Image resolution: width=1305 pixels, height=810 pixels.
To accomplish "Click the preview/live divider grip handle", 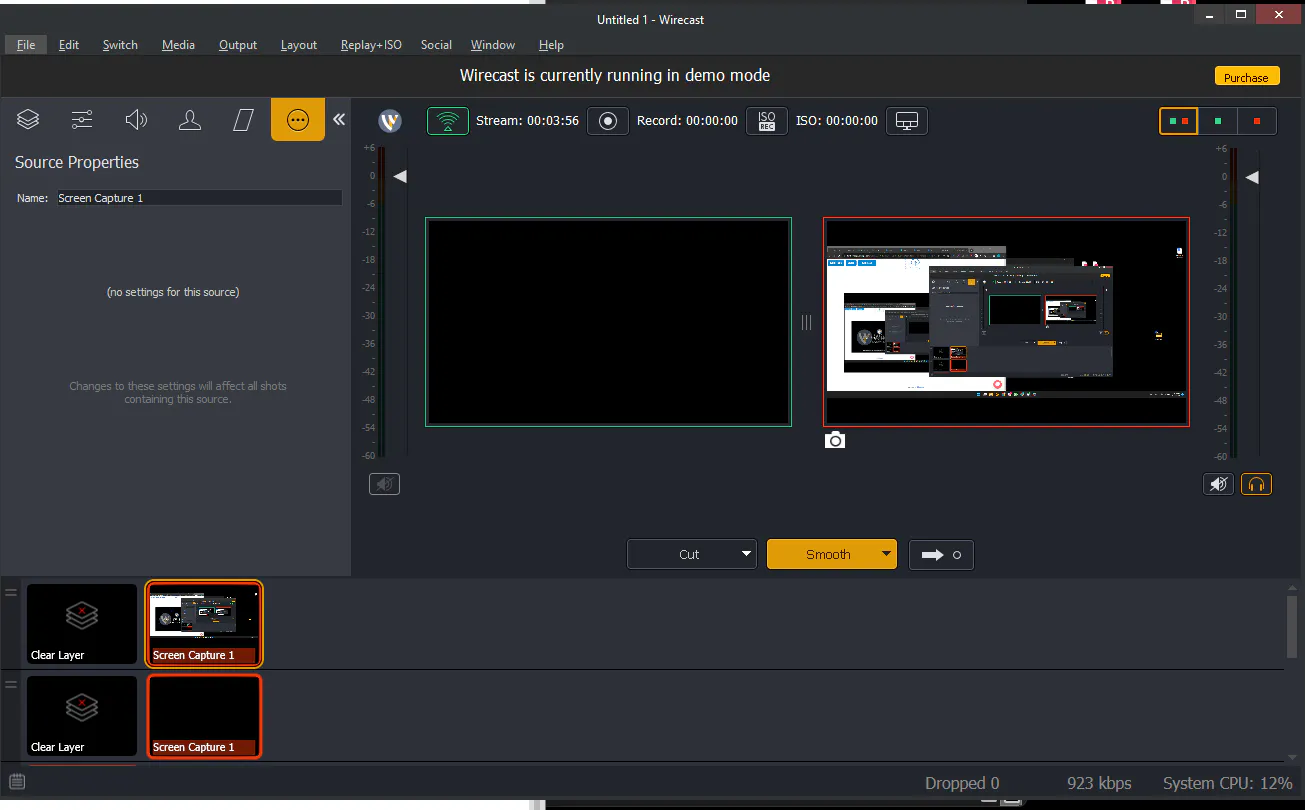I will (x=806, y=322).
